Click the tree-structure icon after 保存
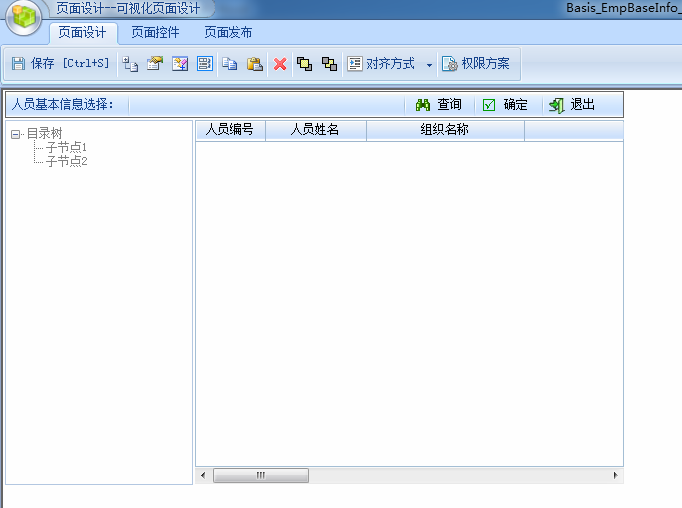The image size is (682, 508). (x=130, y=64)
